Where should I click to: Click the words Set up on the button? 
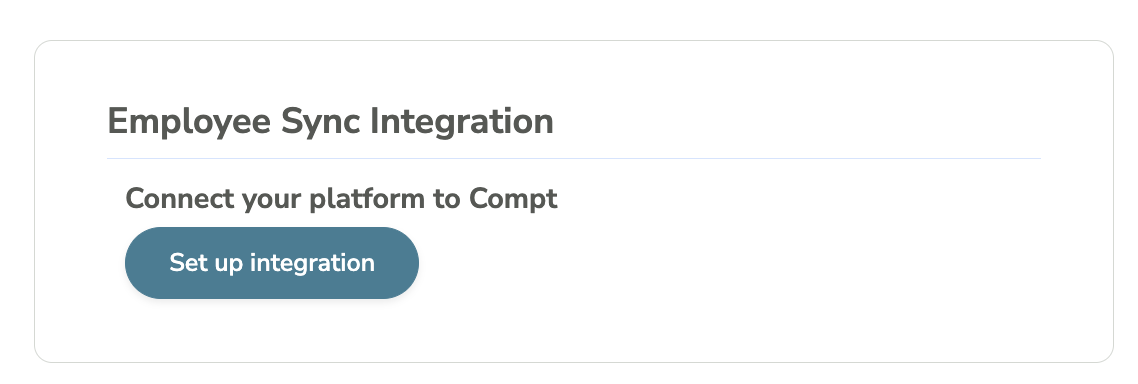205,263
